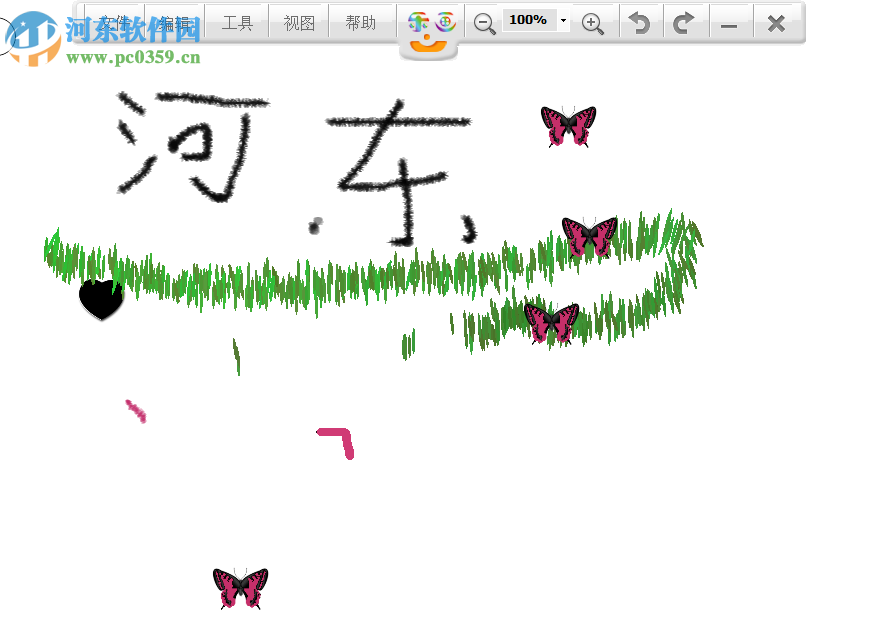
Task: Close the drawing application
Action: click(776, 23)
